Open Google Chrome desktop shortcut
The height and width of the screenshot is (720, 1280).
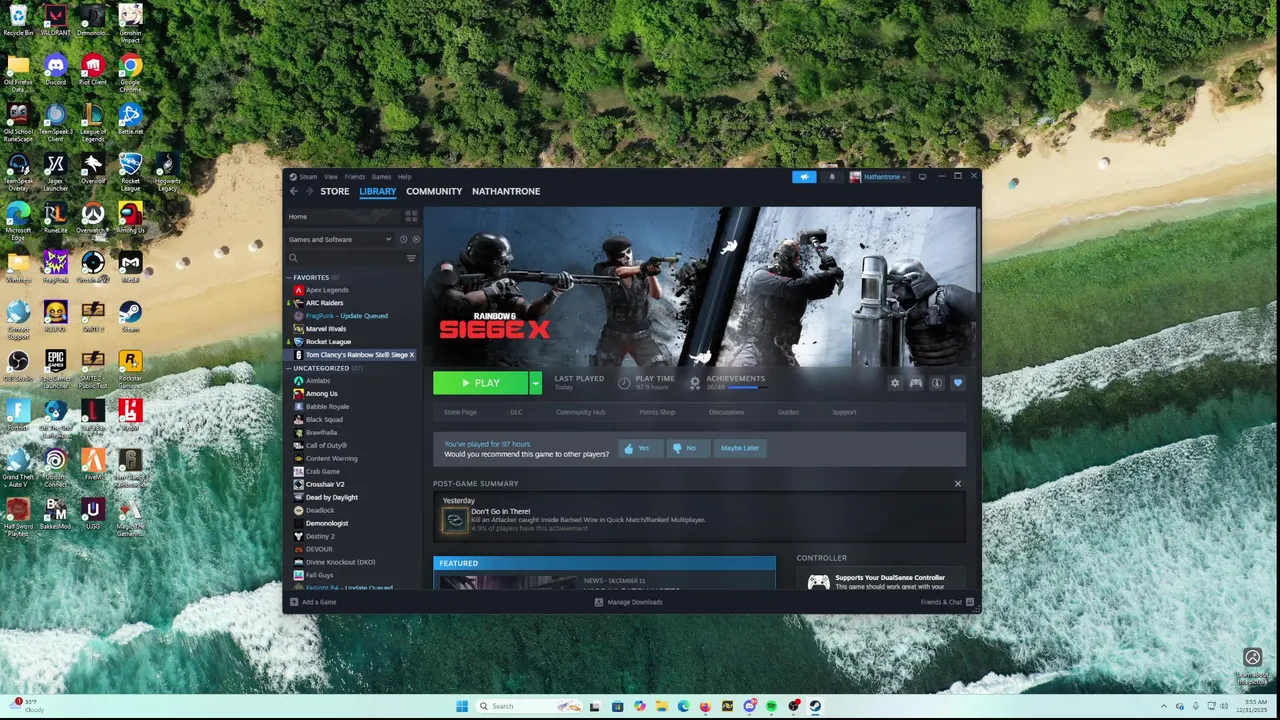click(x=130, y=70)
